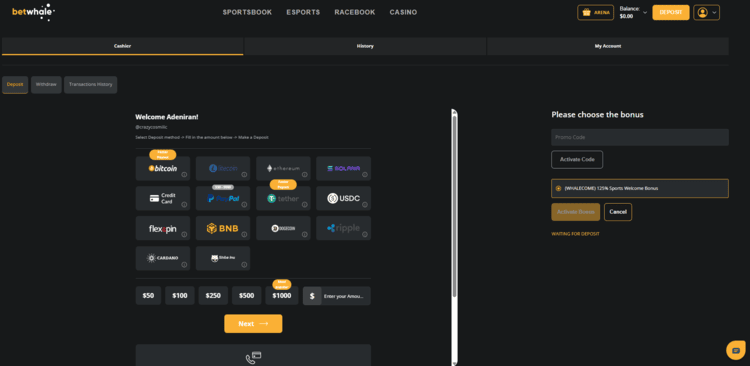Open the info icon on the USDC tile
Image resolution: width=750 pixels, height=366 pixels.
365,205
